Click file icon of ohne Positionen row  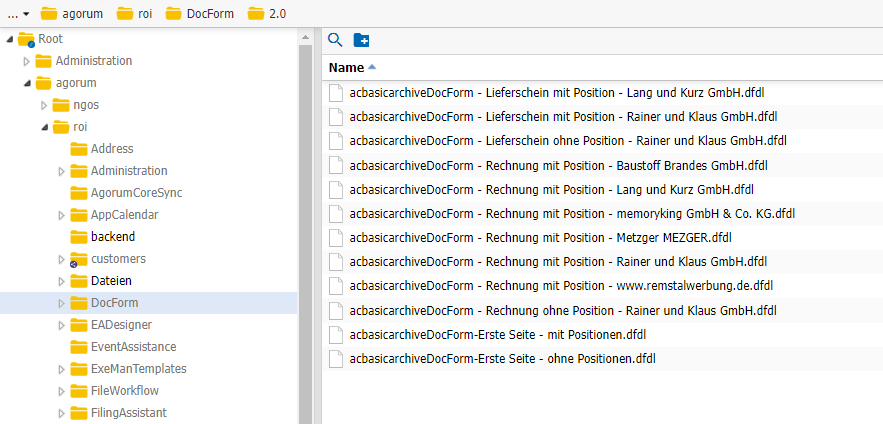point(336,359)
